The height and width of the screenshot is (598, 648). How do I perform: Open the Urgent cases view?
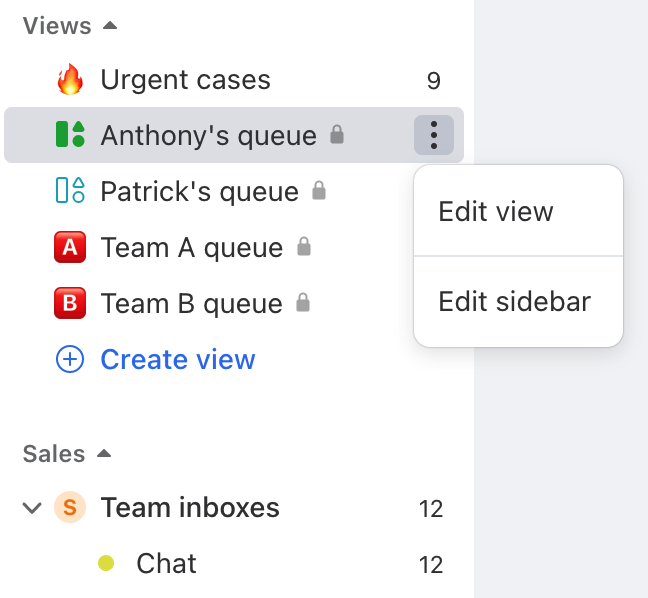[x=233, y=79]
